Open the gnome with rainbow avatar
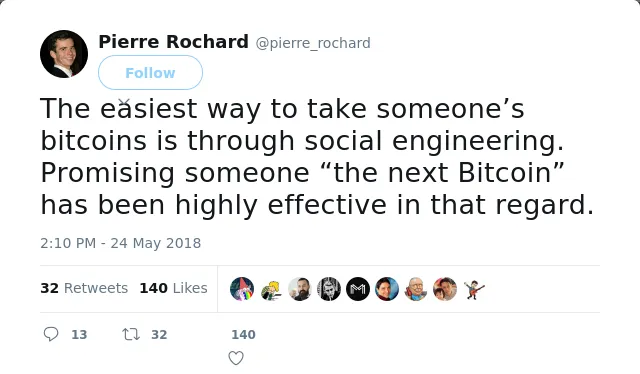640x374 pixels. pos(242,289)
